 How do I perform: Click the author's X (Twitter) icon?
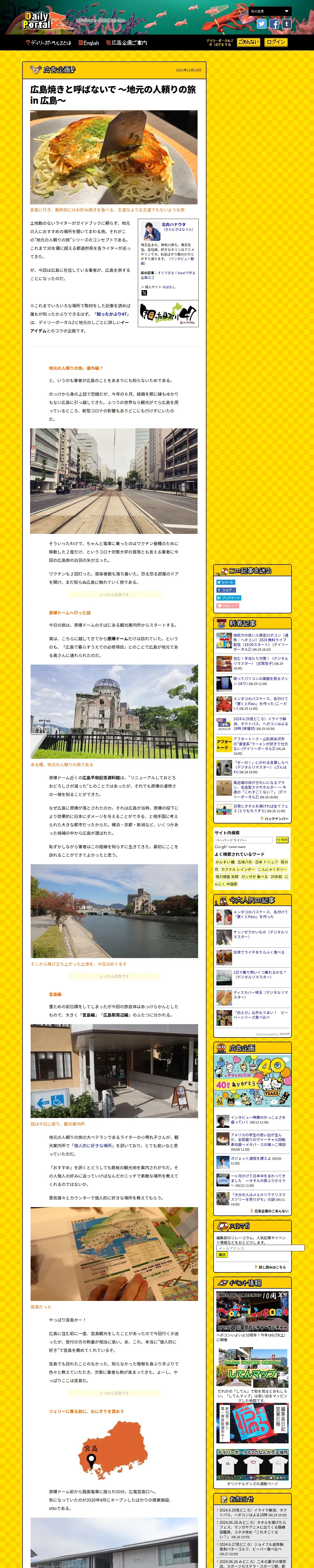144,293
